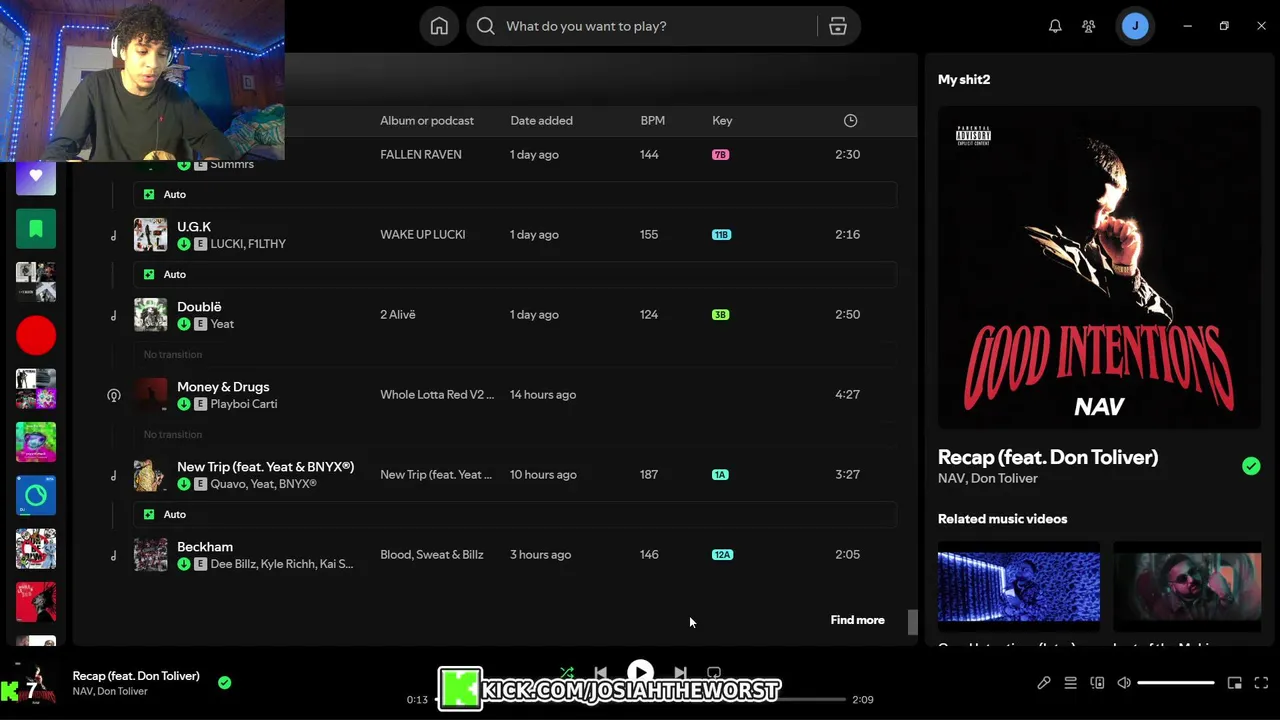Open the DJ playlist tile in sidebar

pyautogui.click(x=36, y=495)
